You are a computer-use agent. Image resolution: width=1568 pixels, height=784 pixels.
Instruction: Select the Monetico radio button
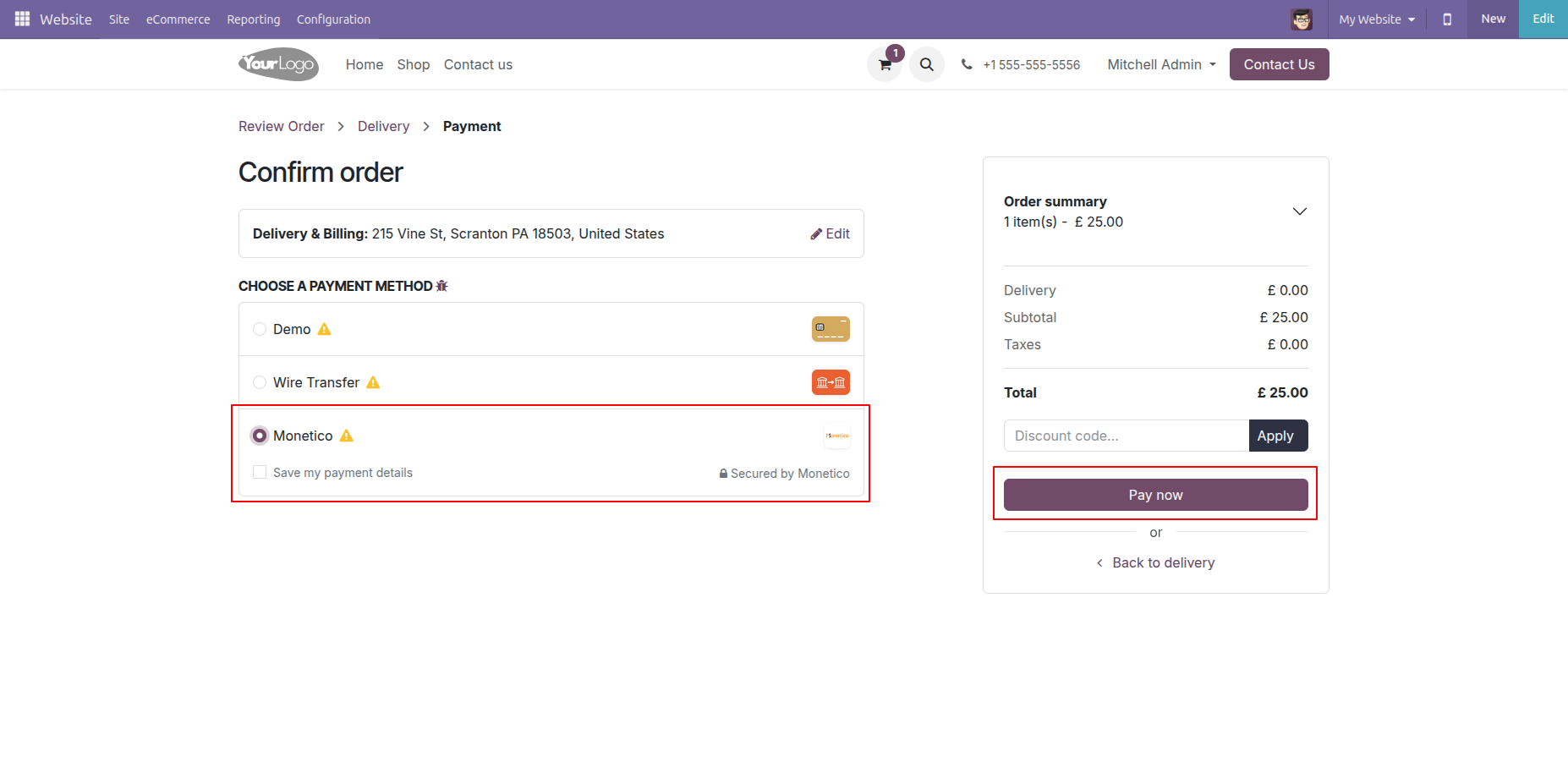[260, 436]
